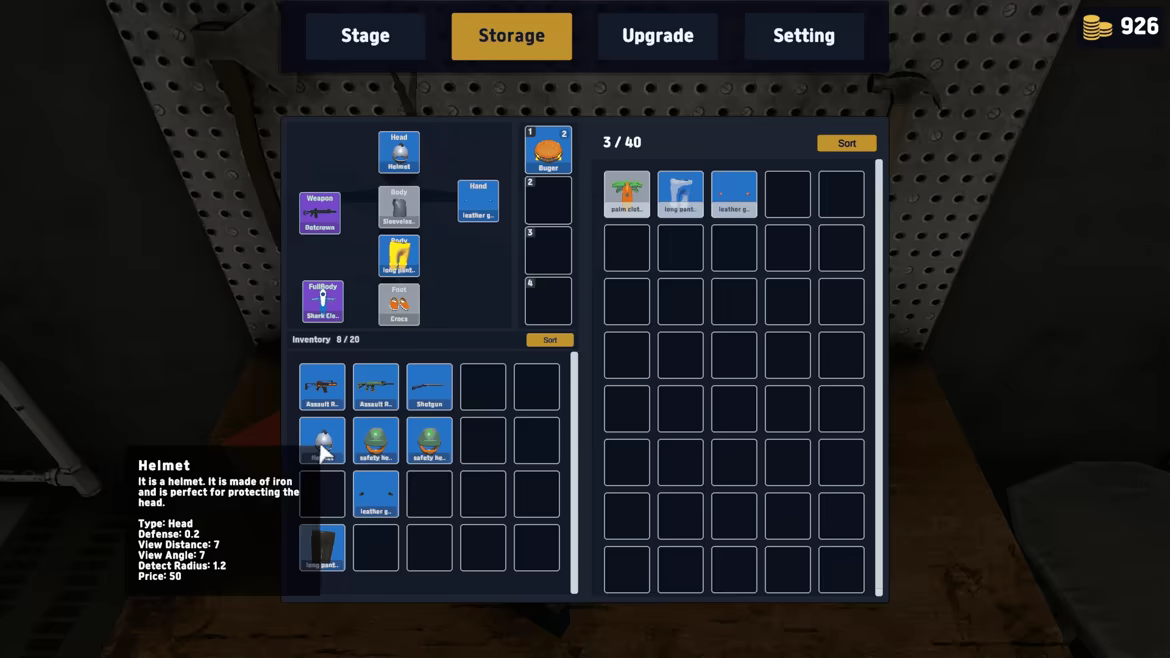1170x658 pixels.
Task: Click the "Detect Radius: 1.2" tooltip line
Action: coord(182,565)
